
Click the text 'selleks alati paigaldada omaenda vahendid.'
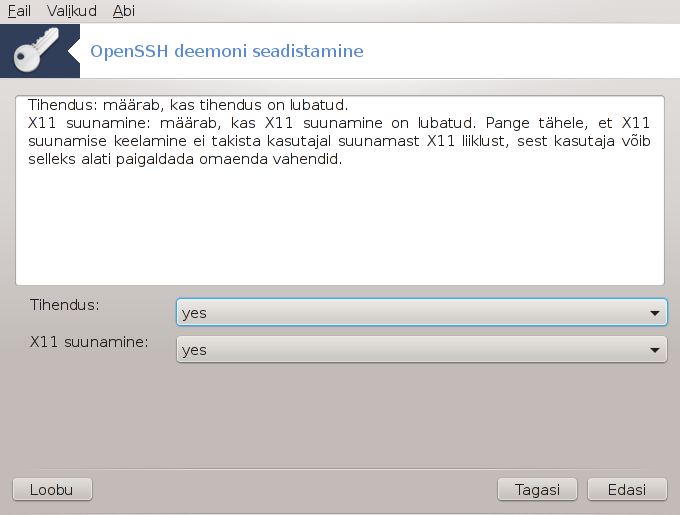click(x=185, y=159)
